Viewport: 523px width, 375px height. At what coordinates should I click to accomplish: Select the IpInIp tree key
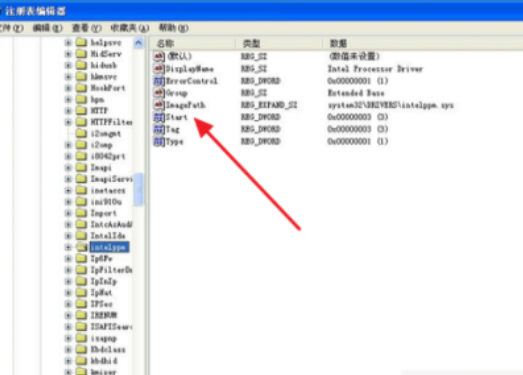[103, 281]
